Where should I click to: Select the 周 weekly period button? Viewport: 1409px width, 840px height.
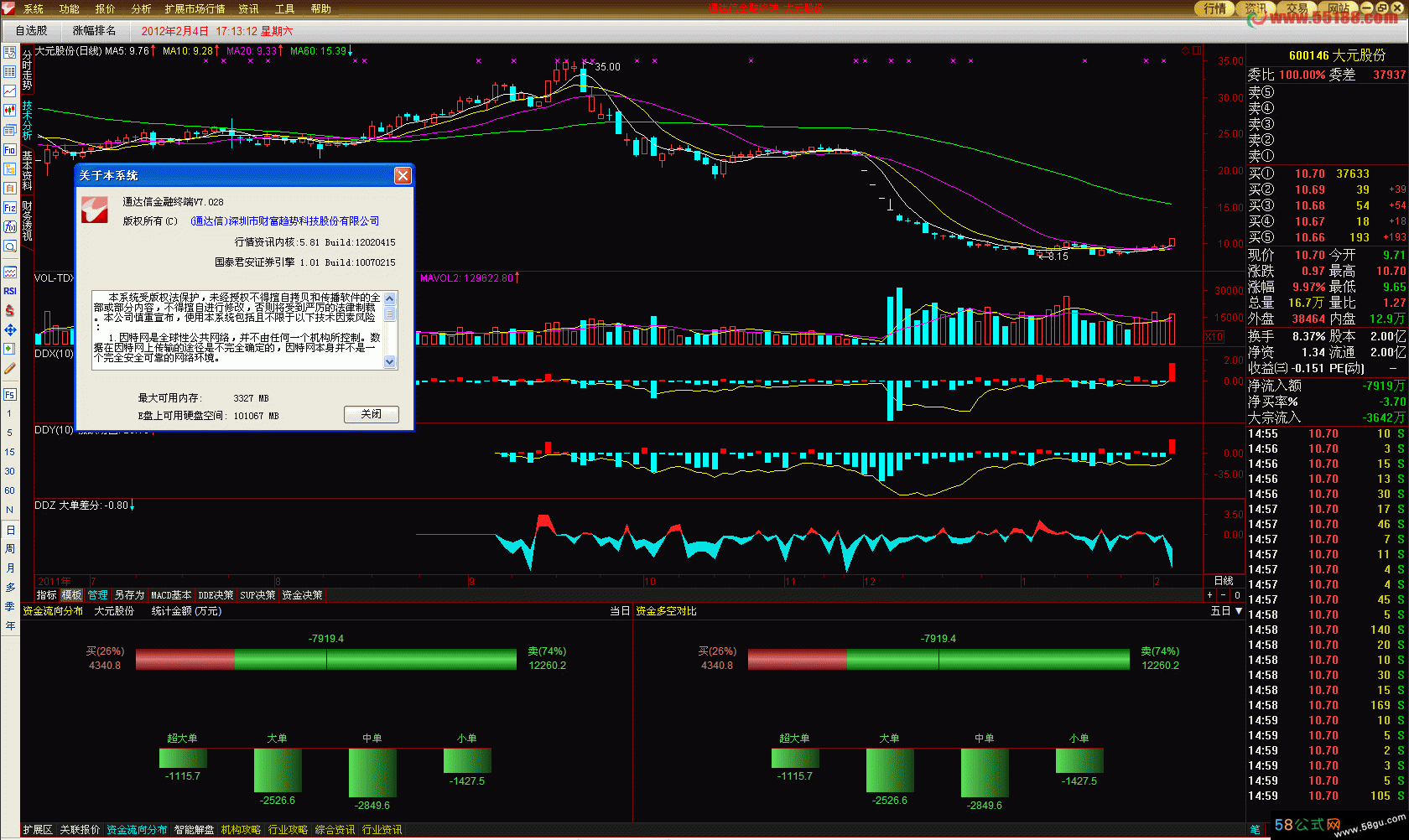coord(10,548)
